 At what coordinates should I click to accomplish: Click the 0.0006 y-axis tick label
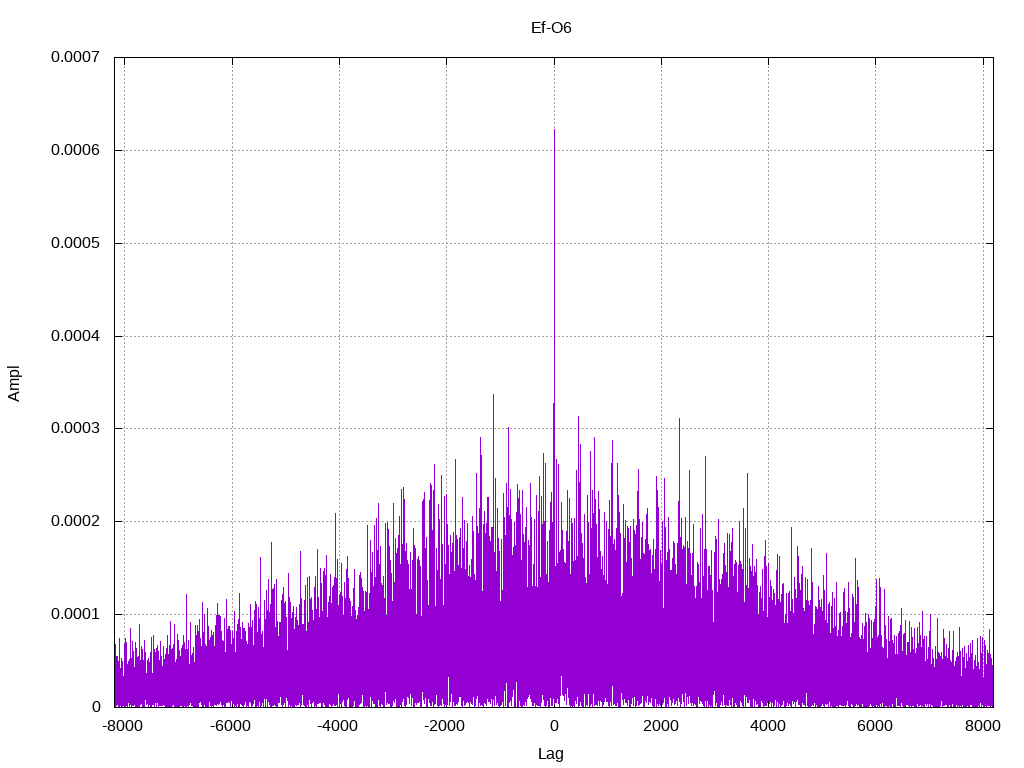pyautogui.click(x=75, y=150)
